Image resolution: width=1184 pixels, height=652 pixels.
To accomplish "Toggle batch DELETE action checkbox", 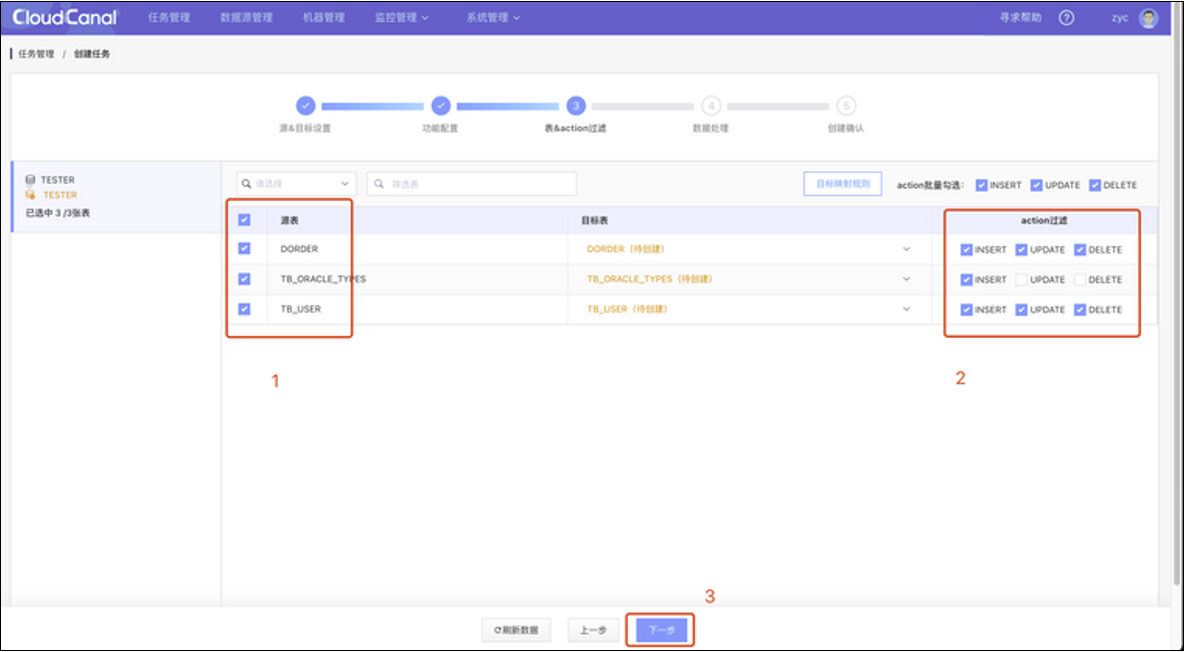I will coord(1095,185).
